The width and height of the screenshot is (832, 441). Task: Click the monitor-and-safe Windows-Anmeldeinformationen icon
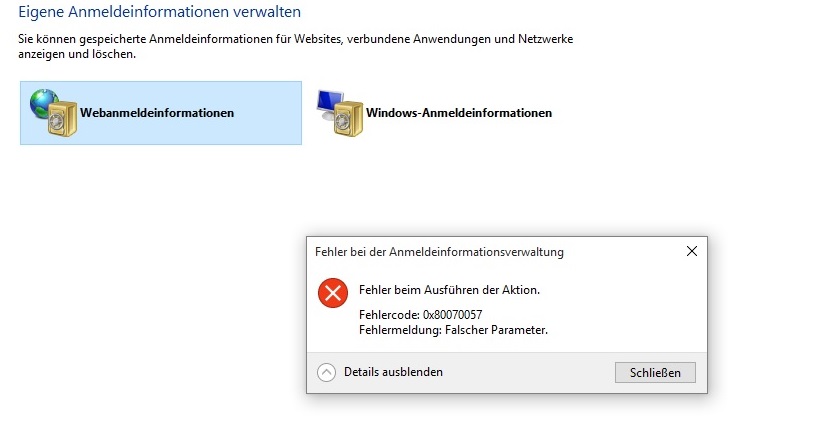click(x=340, y=113)
